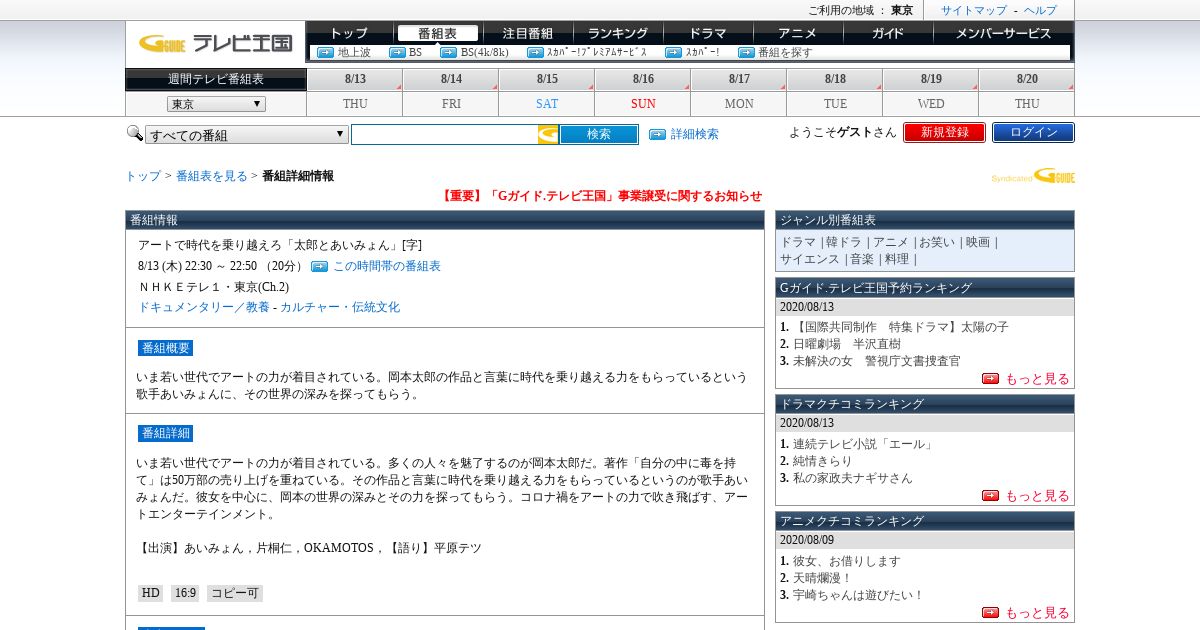Select the 番組表 tab

[437, 33]
